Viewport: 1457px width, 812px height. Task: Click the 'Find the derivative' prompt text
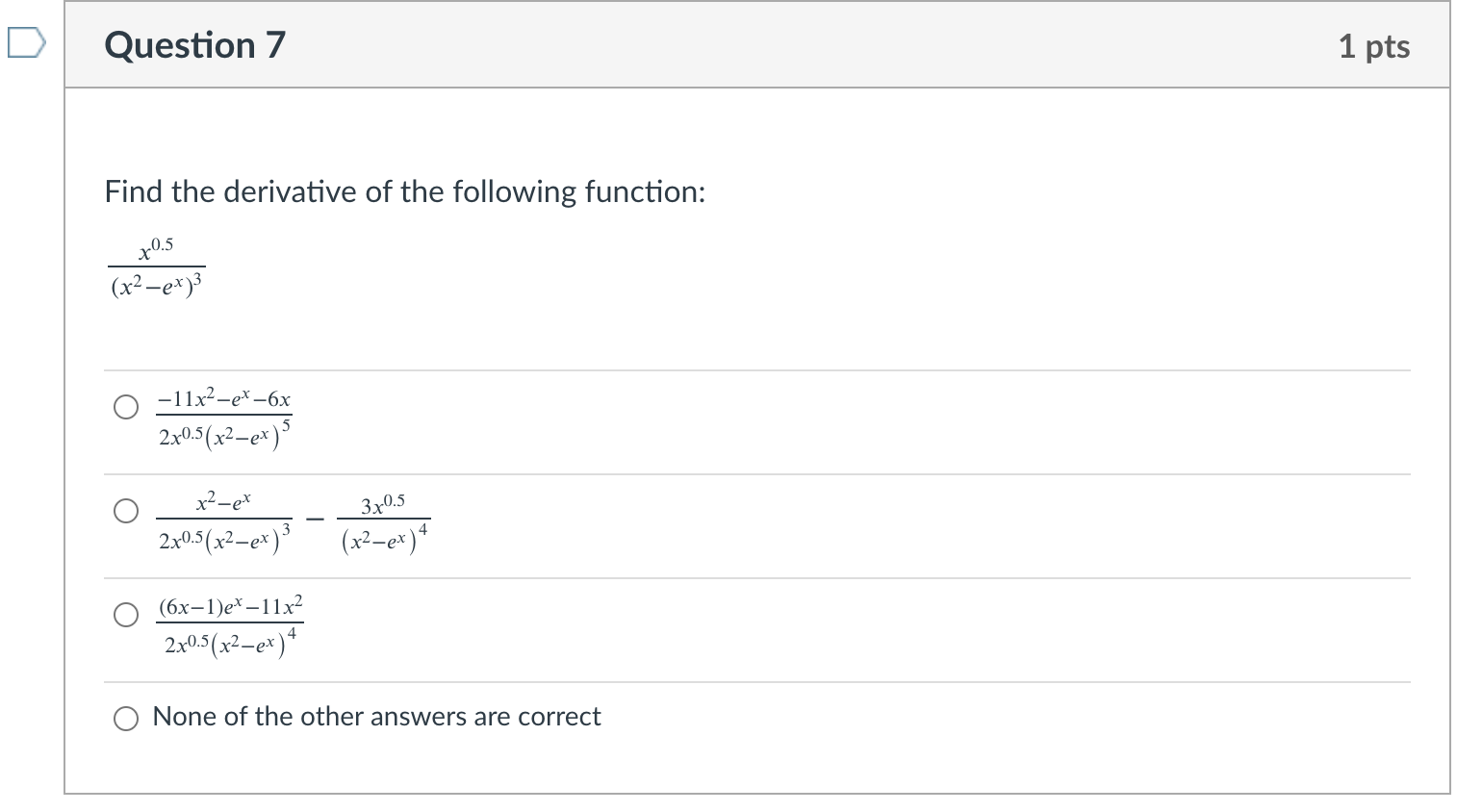click(x=404, y=191)
